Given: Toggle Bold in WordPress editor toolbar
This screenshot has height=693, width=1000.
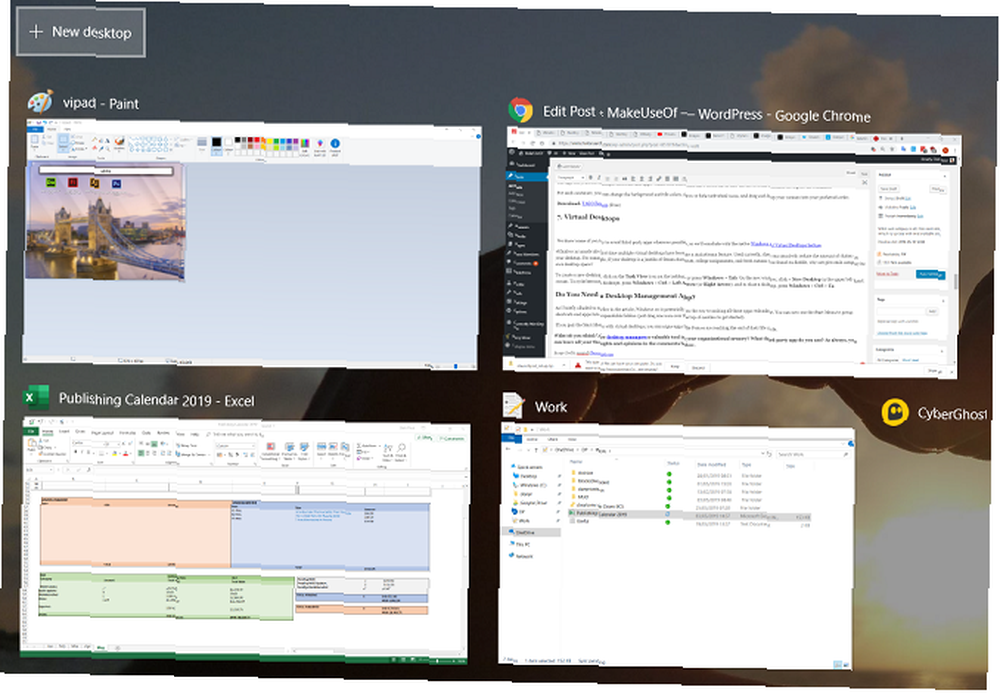Looking at the screenshot, I should tap(591, 177).
